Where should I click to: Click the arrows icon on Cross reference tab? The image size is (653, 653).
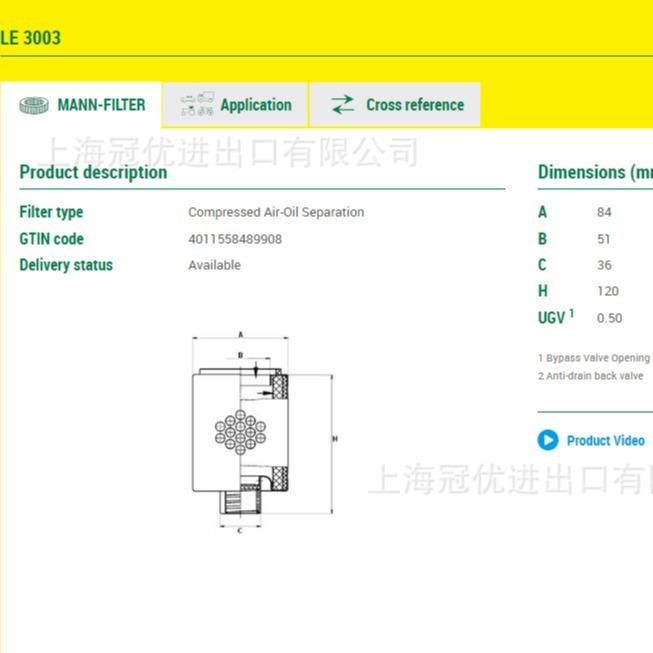pyautogui.click(x=343, y=105)
